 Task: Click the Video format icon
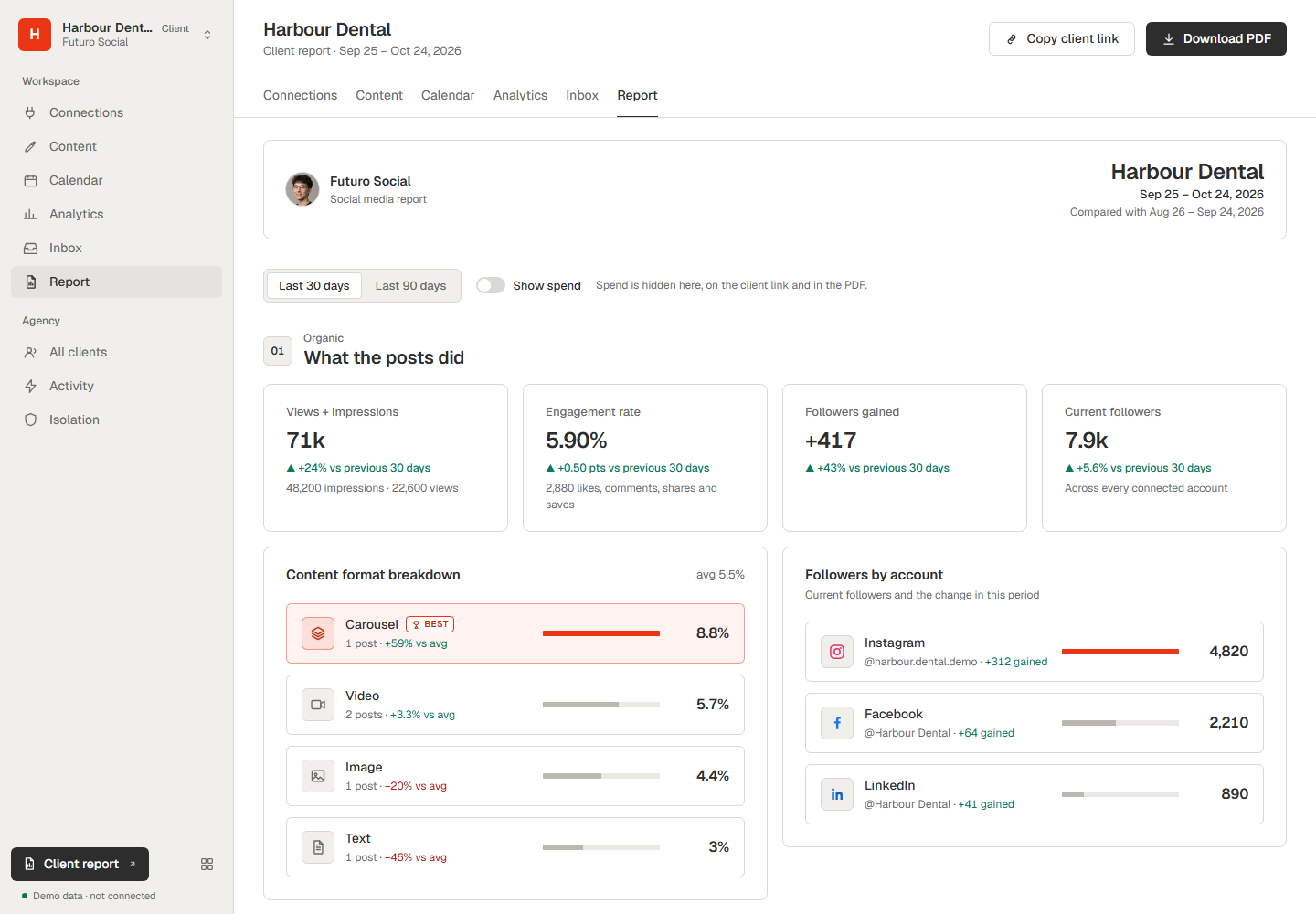click(318, 705)
